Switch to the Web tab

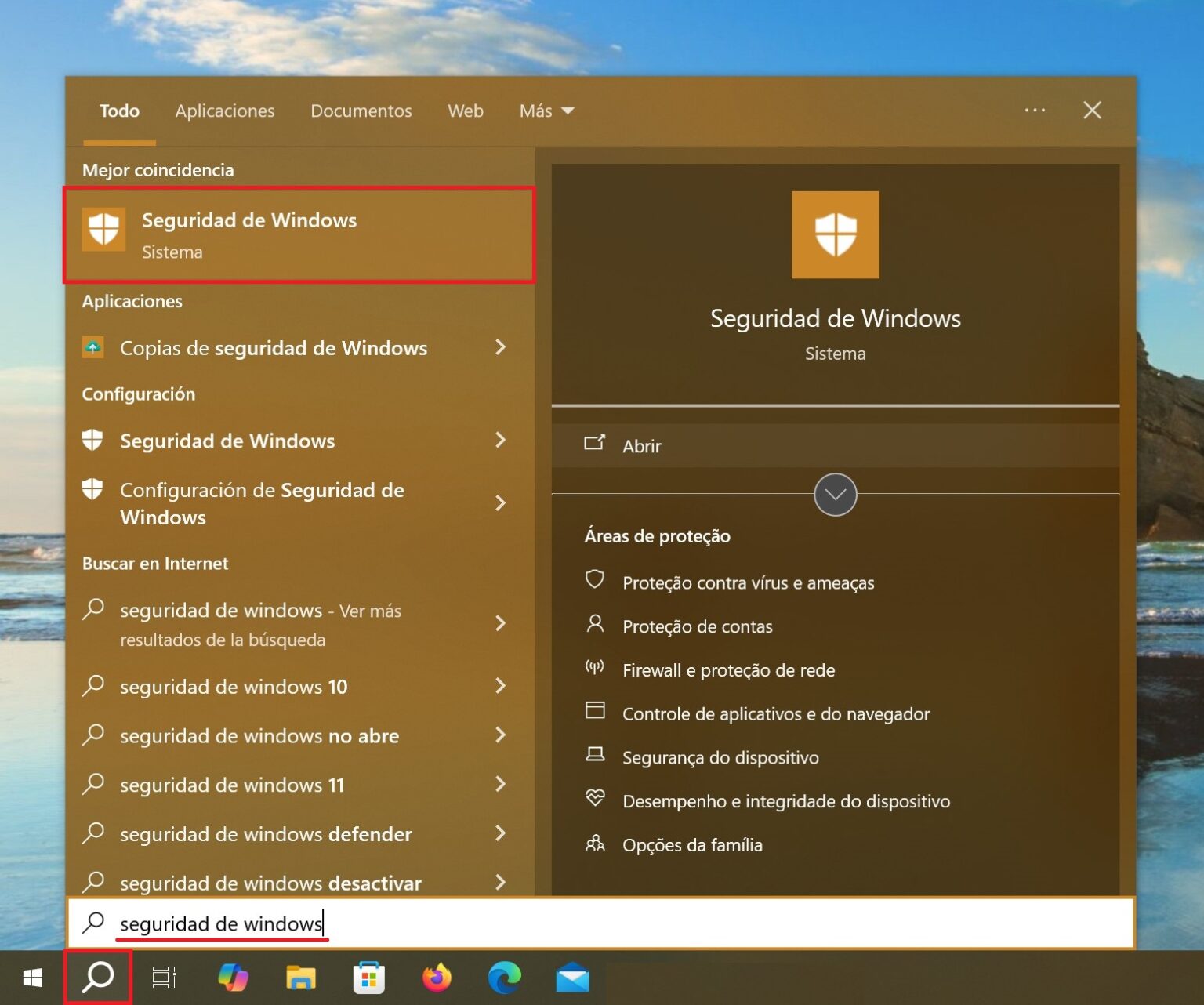(x=466, y=111)
